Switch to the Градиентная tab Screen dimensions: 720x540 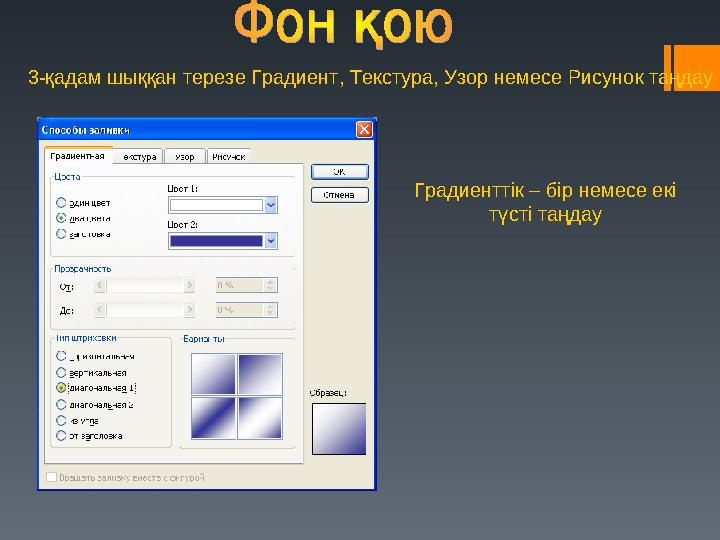pos(78,156)
